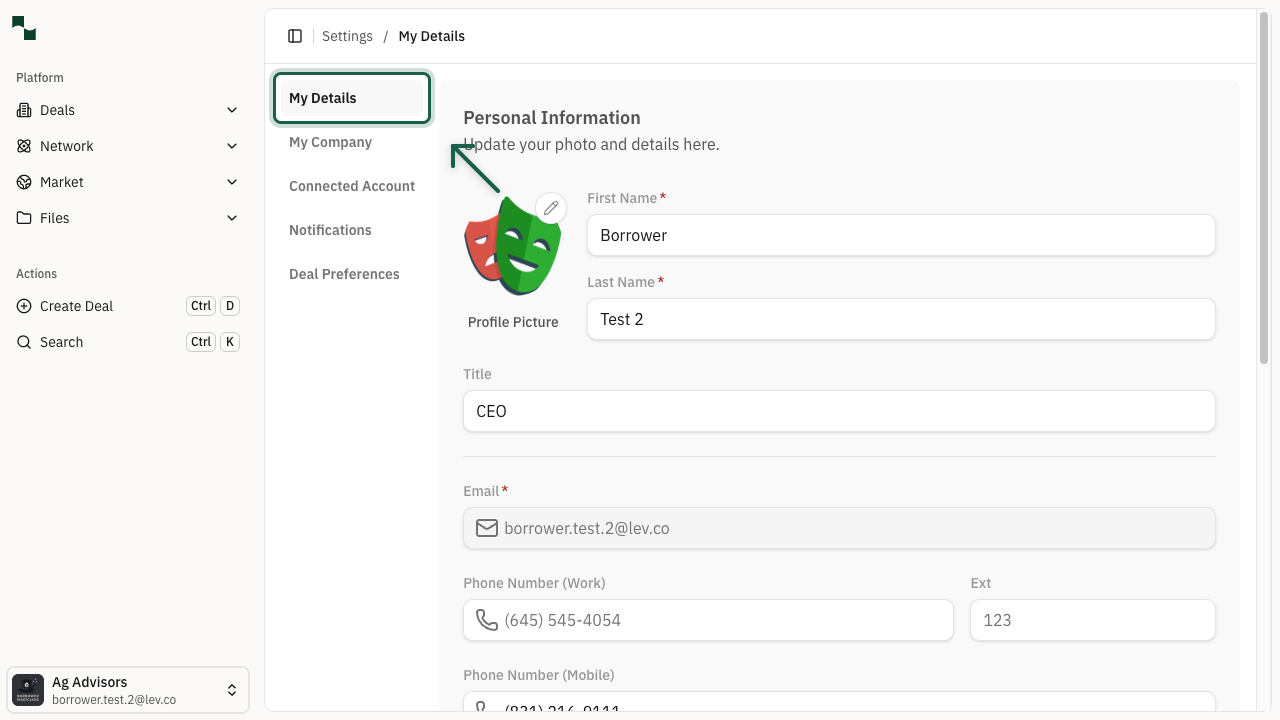Click the pencil icon to edit profile picture
This screenshot has width=1280, height=720.
click(x=551, y=208)
